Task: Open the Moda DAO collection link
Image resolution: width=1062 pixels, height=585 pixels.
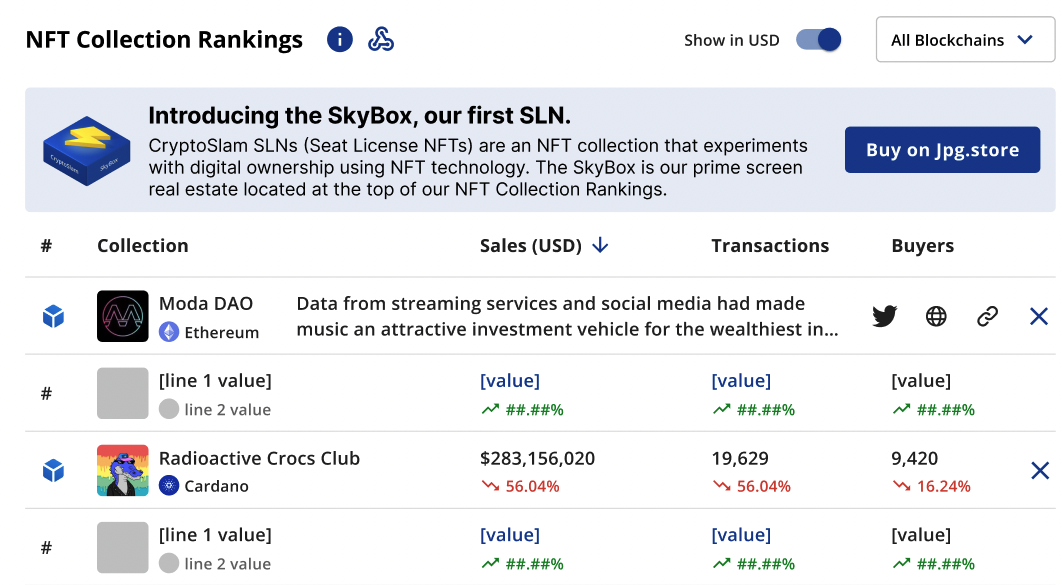Action: [x=206, y=304]
